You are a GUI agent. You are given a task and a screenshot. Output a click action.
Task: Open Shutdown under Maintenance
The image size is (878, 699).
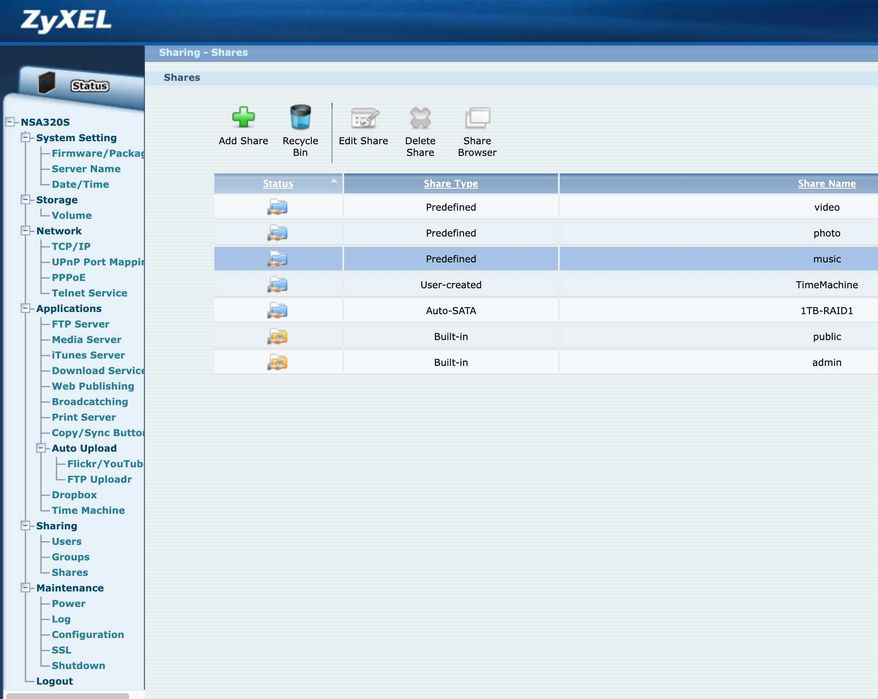point(78,665)
